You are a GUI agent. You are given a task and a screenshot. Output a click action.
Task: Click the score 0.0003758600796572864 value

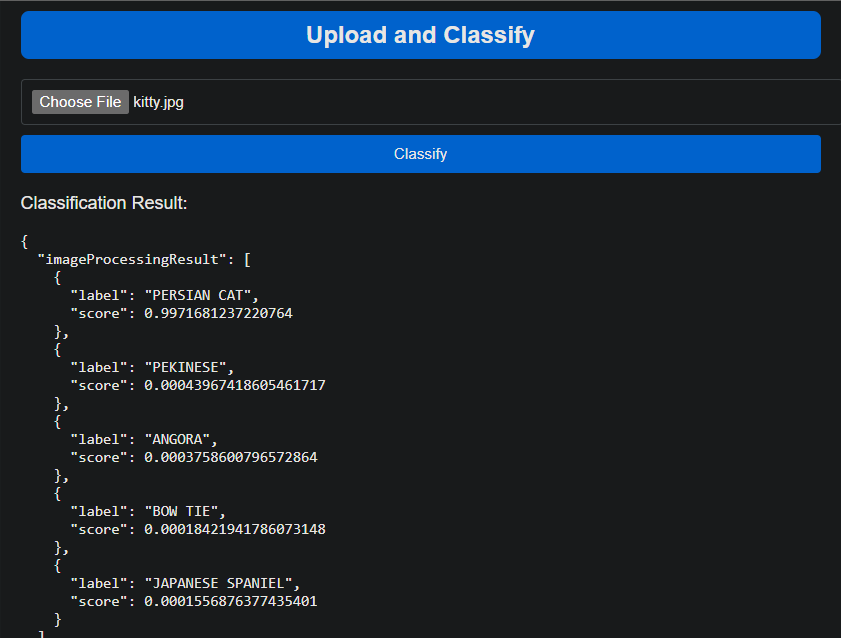[231, 457]
